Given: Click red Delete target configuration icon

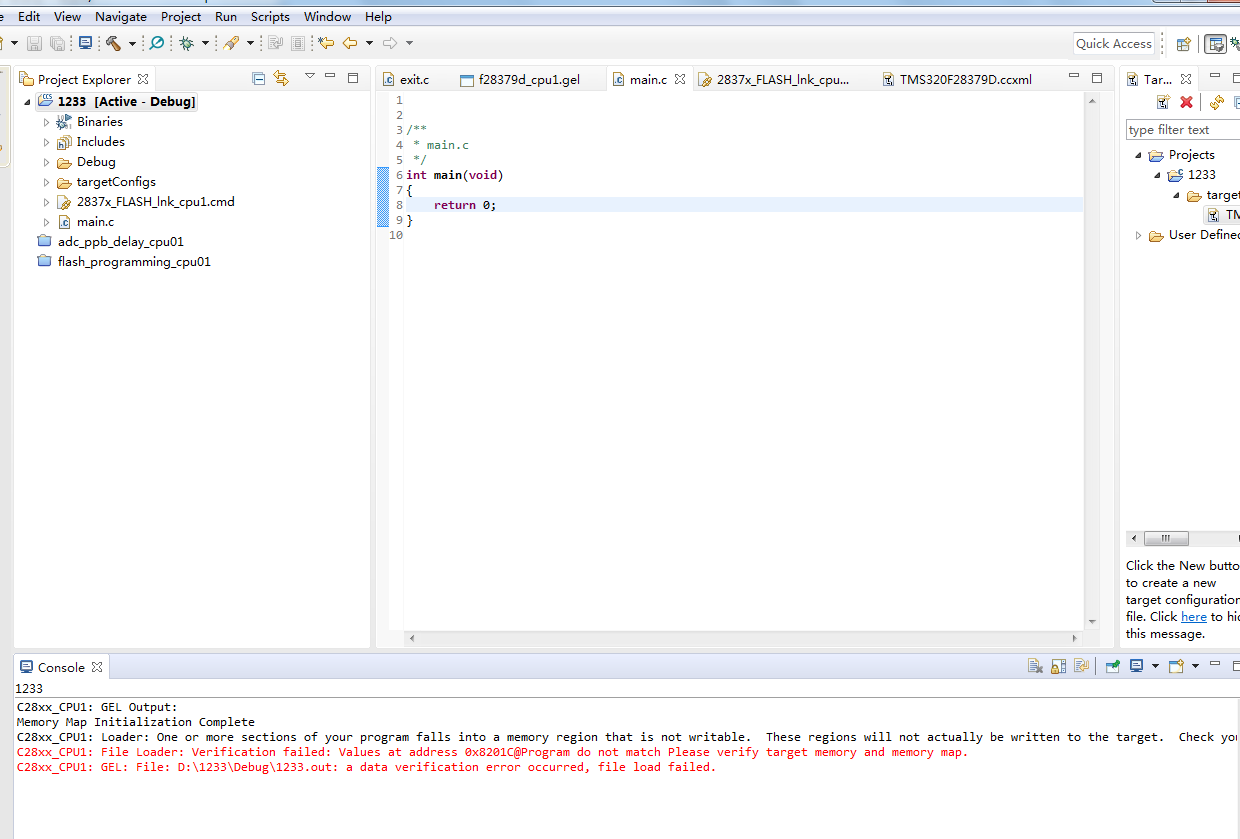Looking at the screenshot, I should click(1186, 102).
